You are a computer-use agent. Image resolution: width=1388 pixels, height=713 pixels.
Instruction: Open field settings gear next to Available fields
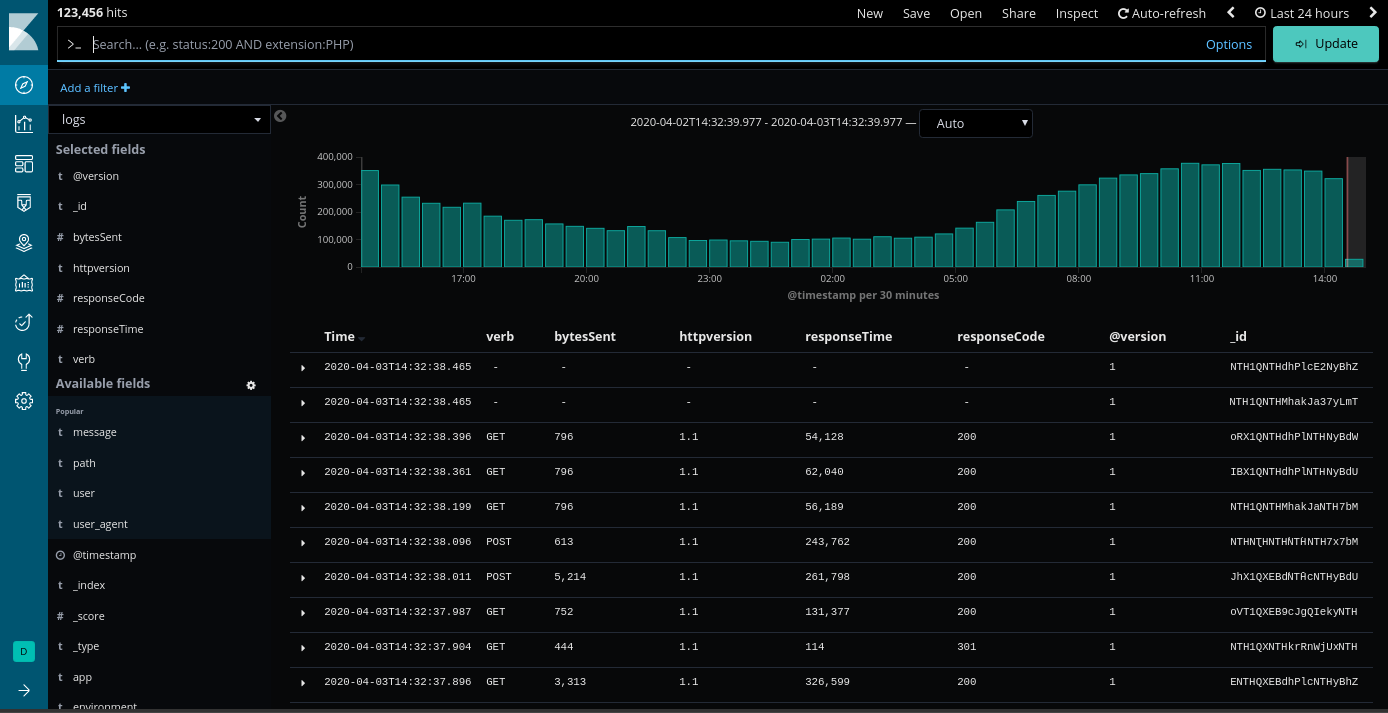coord(251,385)
